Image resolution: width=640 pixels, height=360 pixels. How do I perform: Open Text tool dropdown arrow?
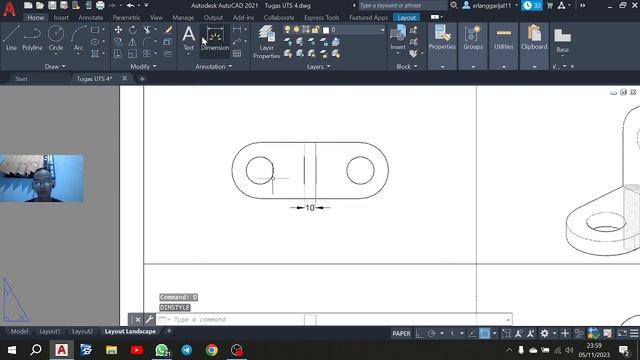[188, 54]
